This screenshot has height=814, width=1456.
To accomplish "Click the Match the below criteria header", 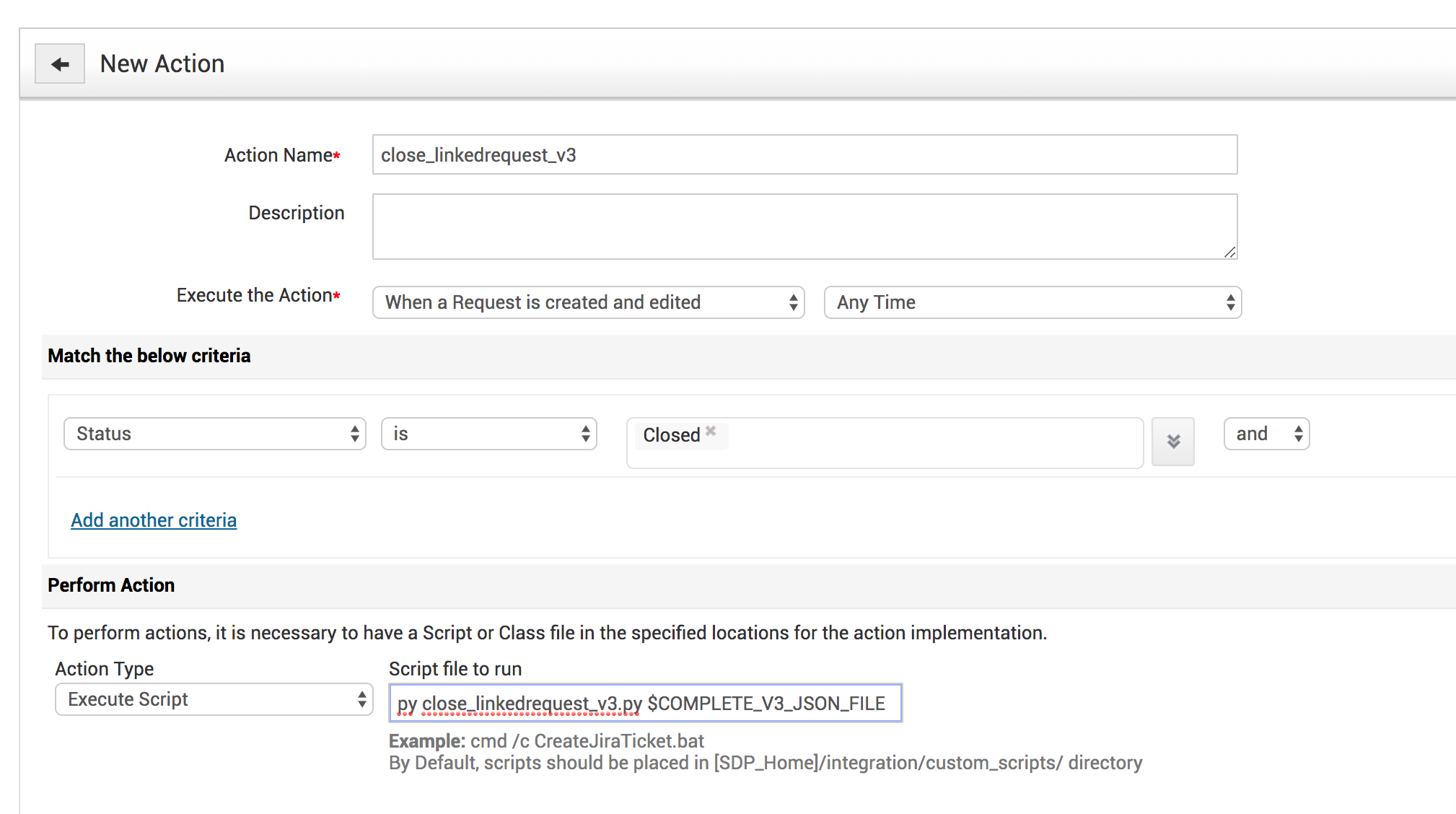I will [149, 356].
